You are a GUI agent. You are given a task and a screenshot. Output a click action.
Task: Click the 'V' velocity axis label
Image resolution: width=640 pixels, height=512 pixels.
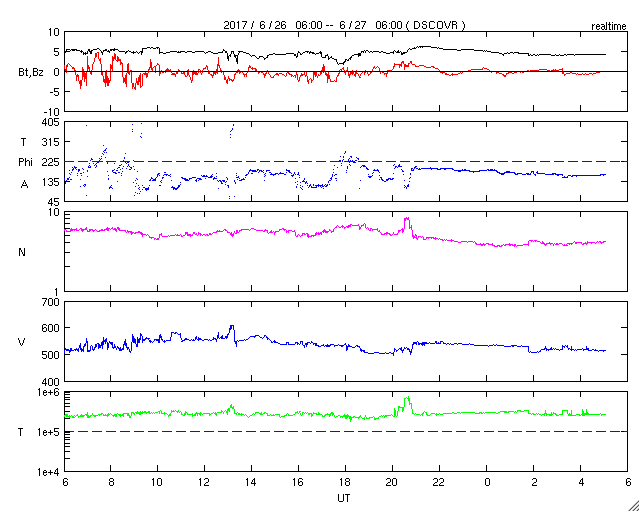[22, 342]
